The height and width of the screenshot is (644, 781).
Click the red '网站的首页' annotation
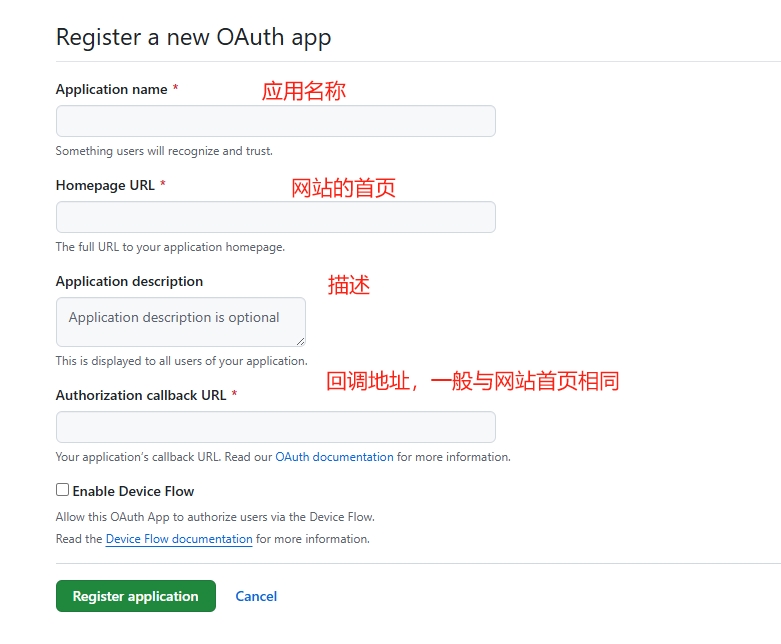point(343,188)
